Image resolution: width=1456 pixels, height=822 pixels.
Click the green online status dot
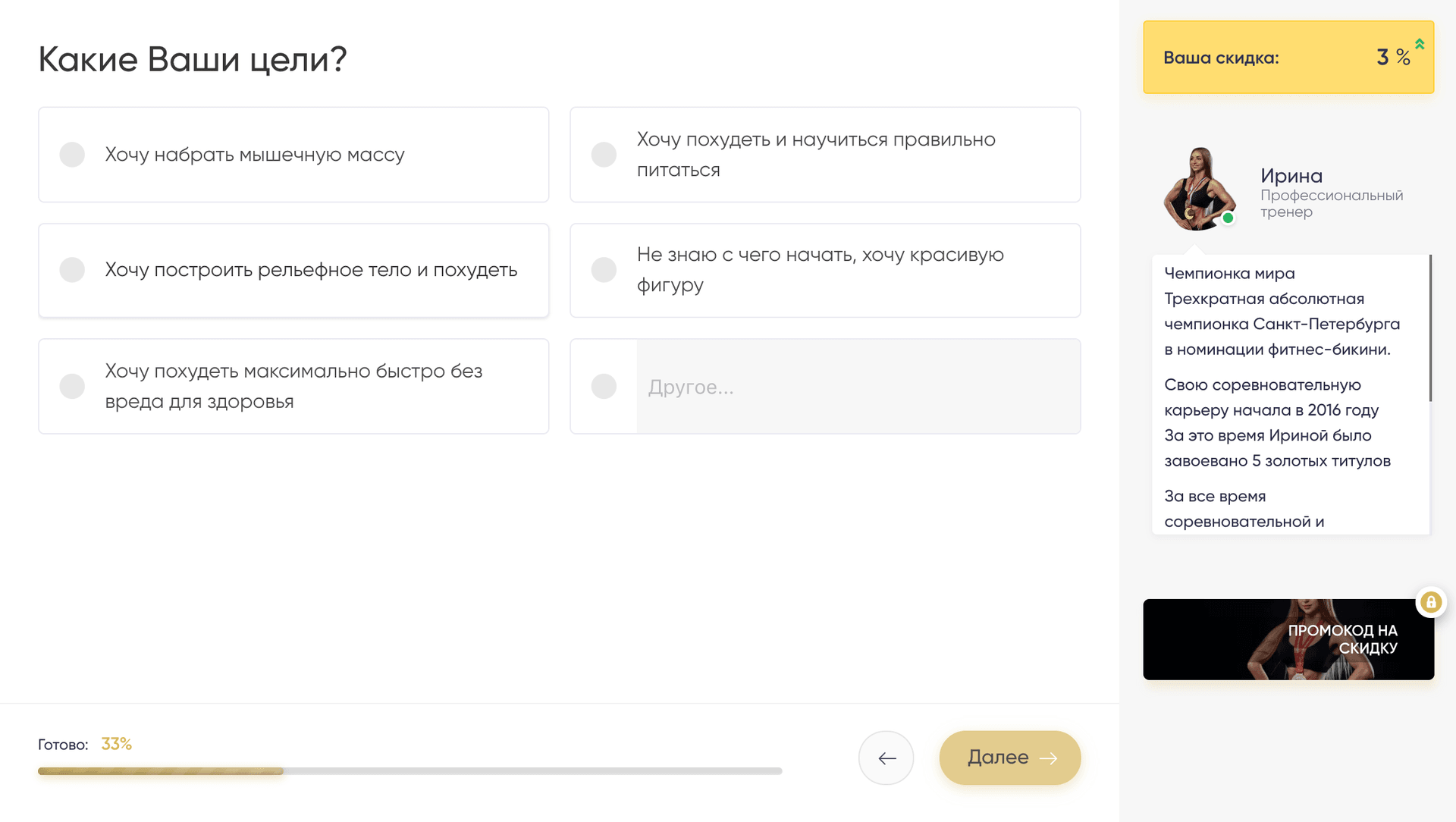coord(1228,218)
